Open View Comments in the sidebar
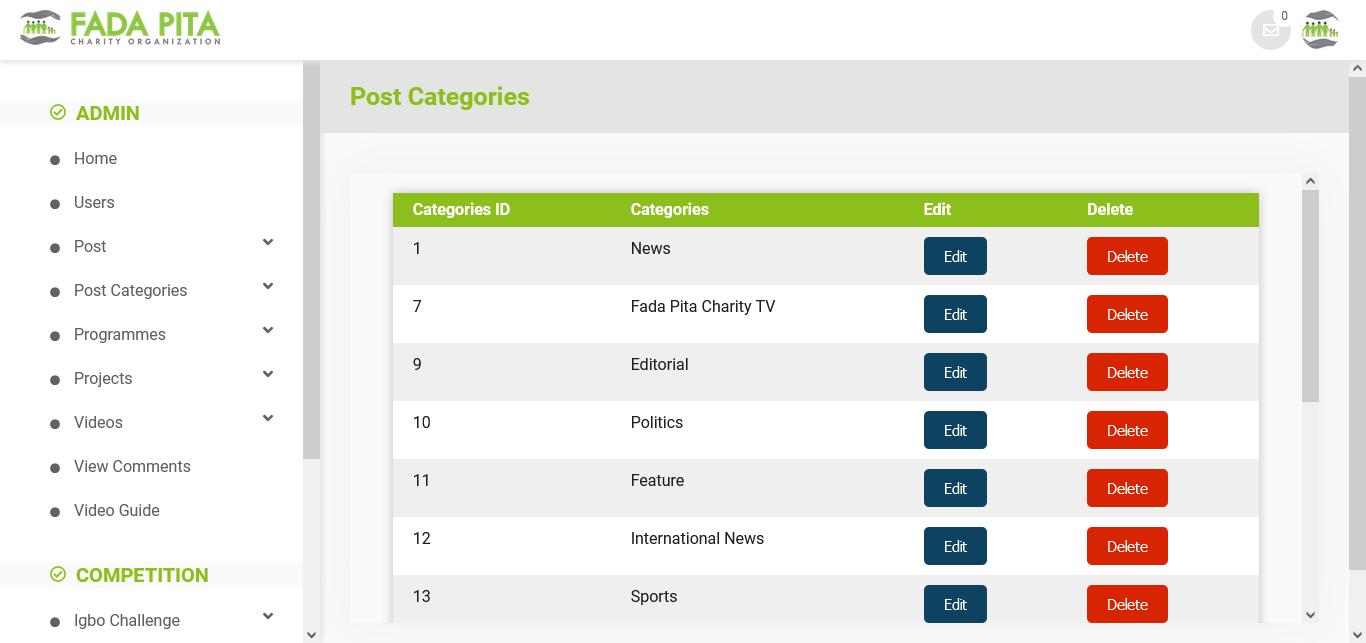The image size is (1366, 643). [132, 466]
